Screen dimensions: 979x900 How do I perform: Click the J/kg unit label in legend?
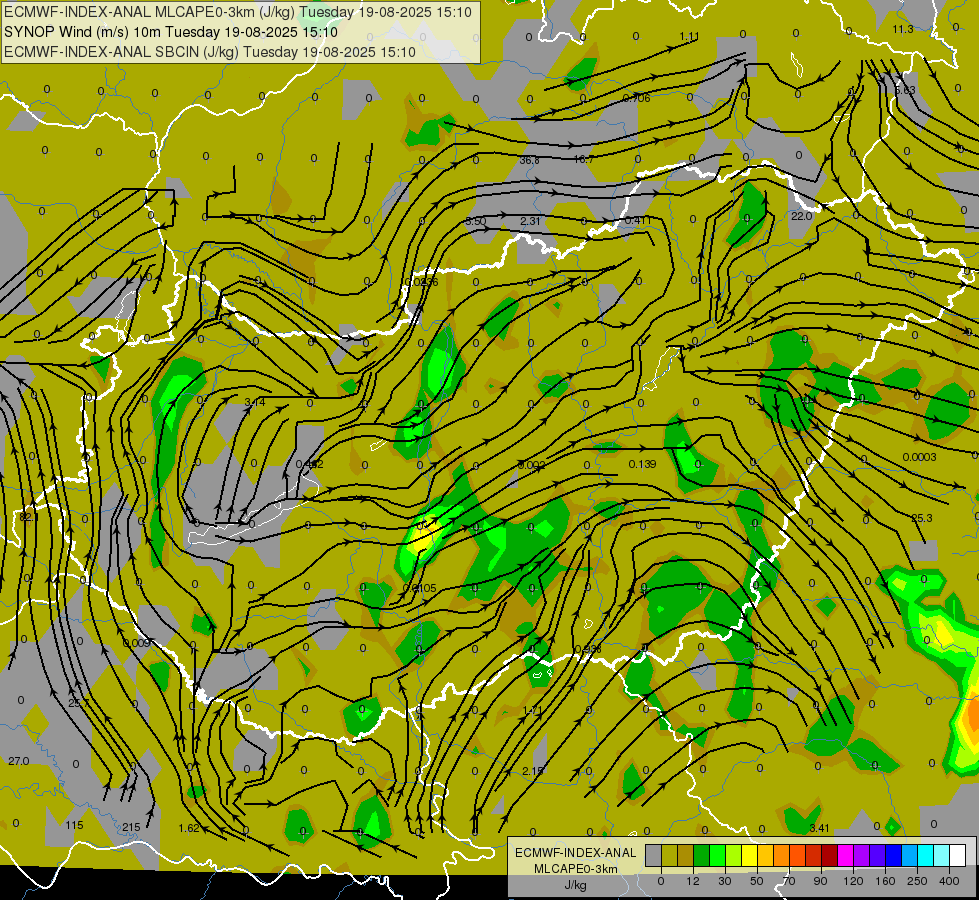pyautogui.click(x=576, y=885)
